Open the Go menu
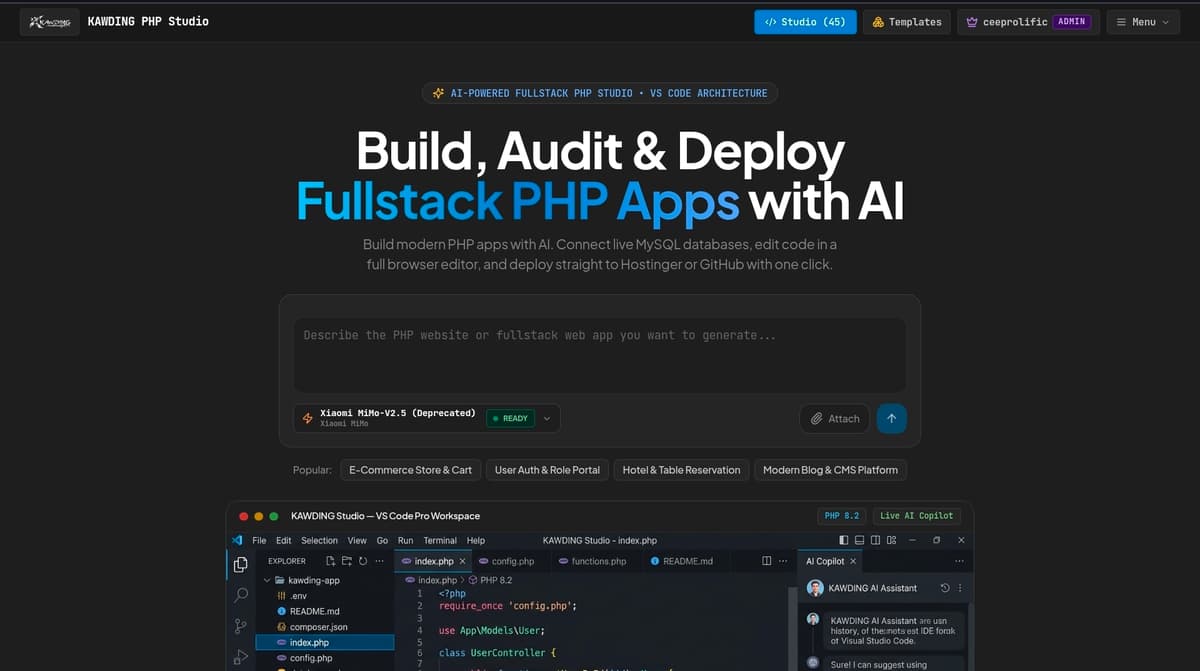The height and width of the screenshot is (671, 1200). pos(382,540)
